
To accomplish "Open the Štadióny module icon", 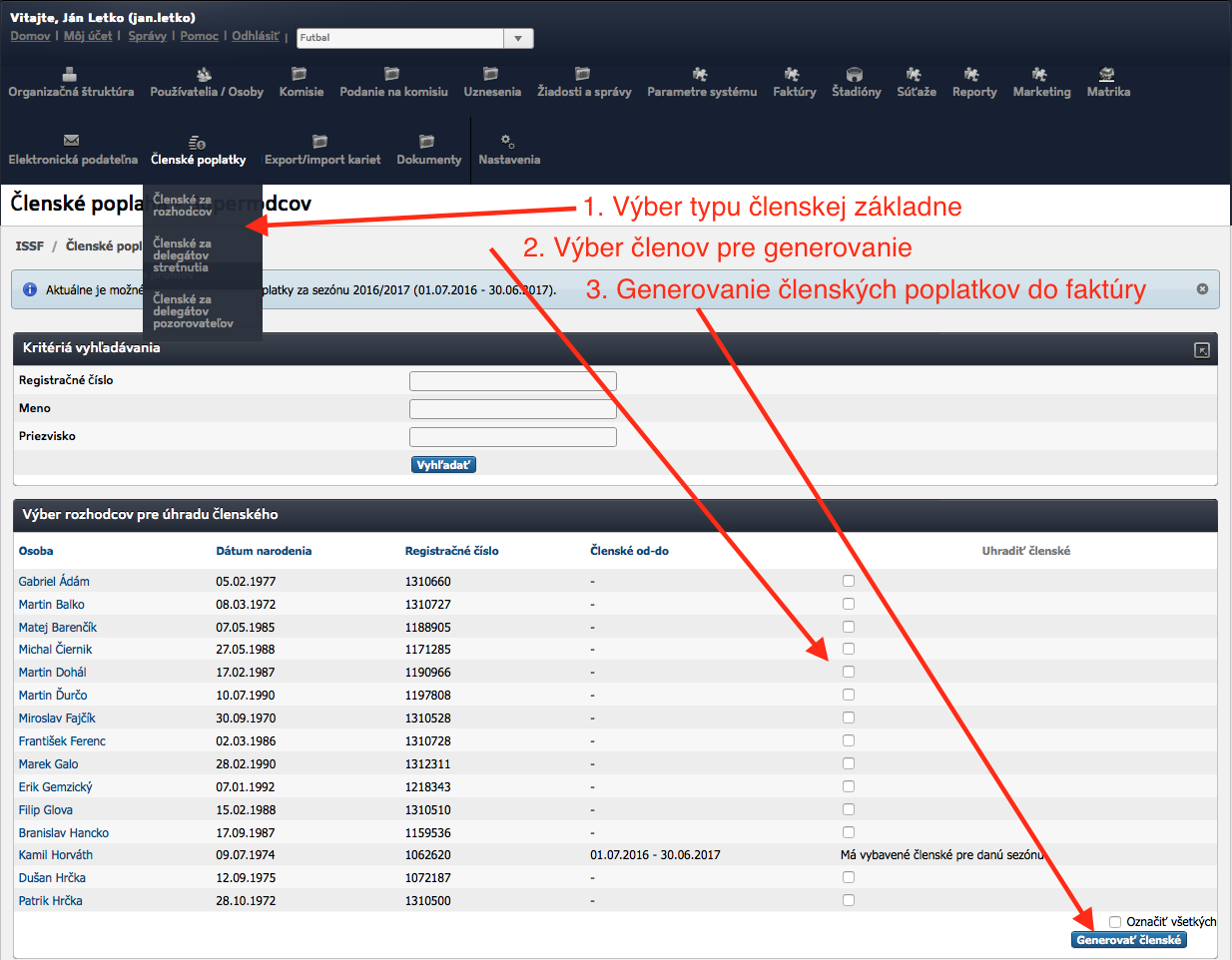I will click(855, 75).
